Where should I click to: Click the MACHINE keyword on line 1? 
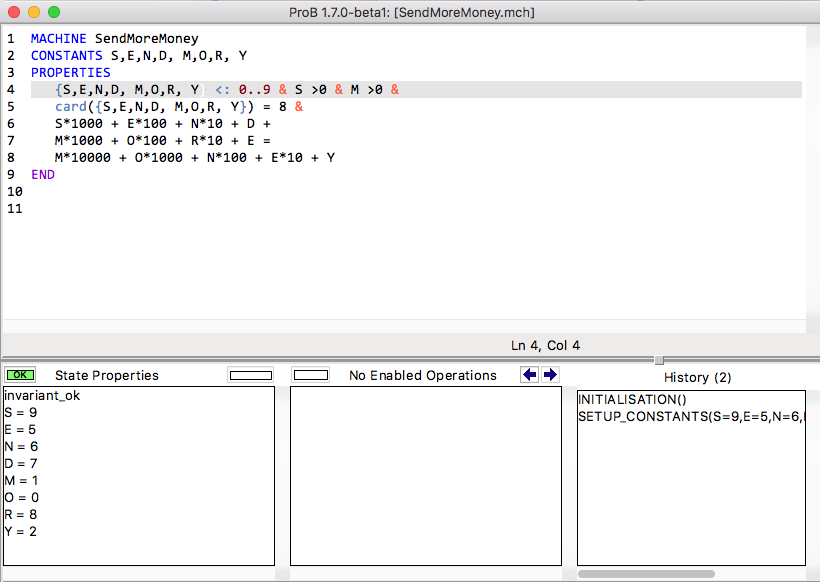[58, 39]
